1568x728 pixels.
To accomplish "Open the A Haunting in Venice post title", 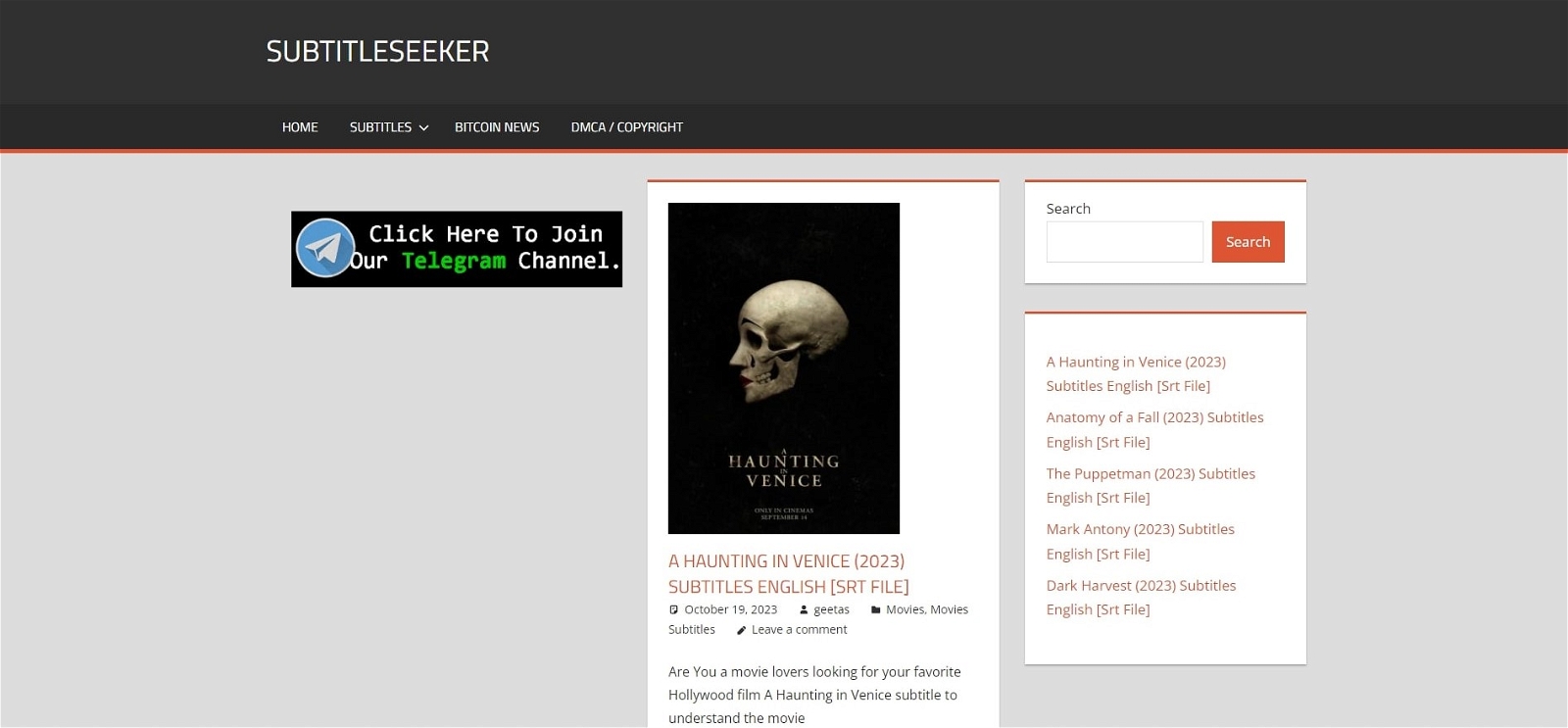I will click(x=788, y=573).
